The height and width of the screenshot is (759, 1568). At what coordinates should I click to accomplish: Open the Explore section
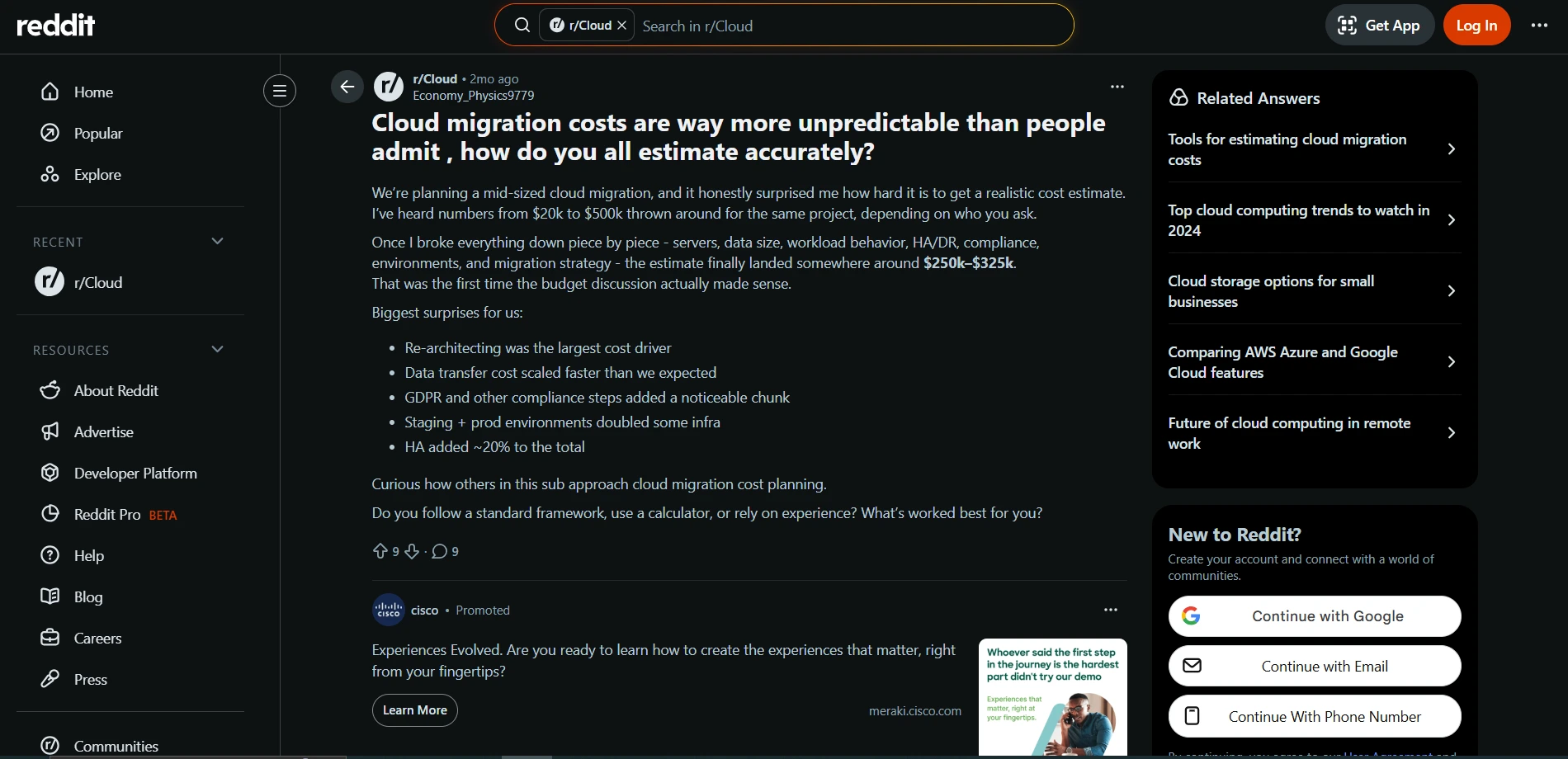coord(50,174)
